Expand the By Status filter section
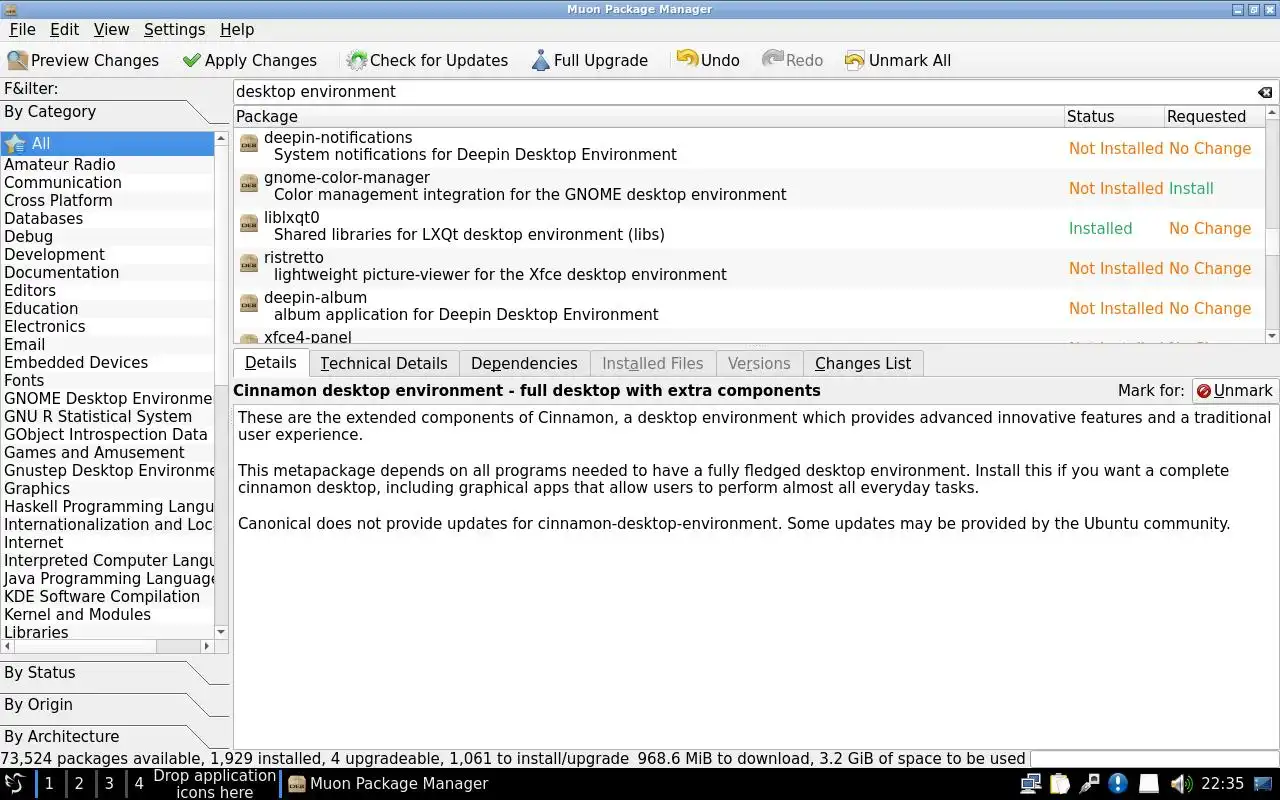Image resolution: width=1280 pixels, height=800 pixels. (115, 673)
